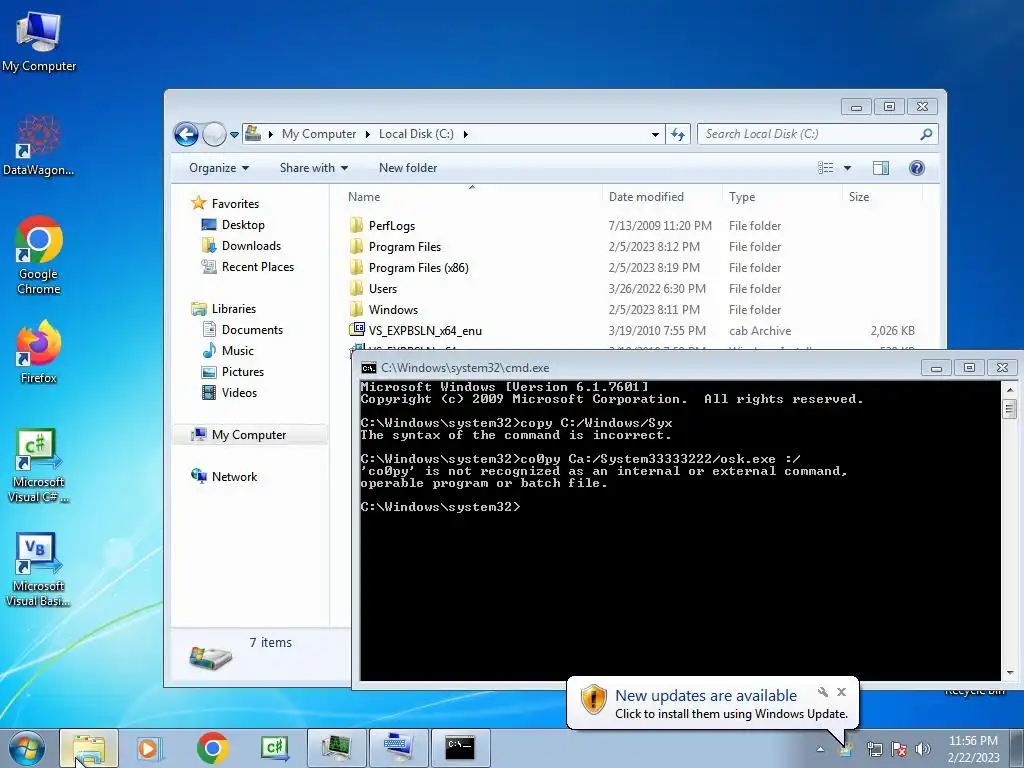The height and width of the screenshot is (768, 1024).
Task: Select Libraries in navigation pane
Action: [x=224, y=309]
